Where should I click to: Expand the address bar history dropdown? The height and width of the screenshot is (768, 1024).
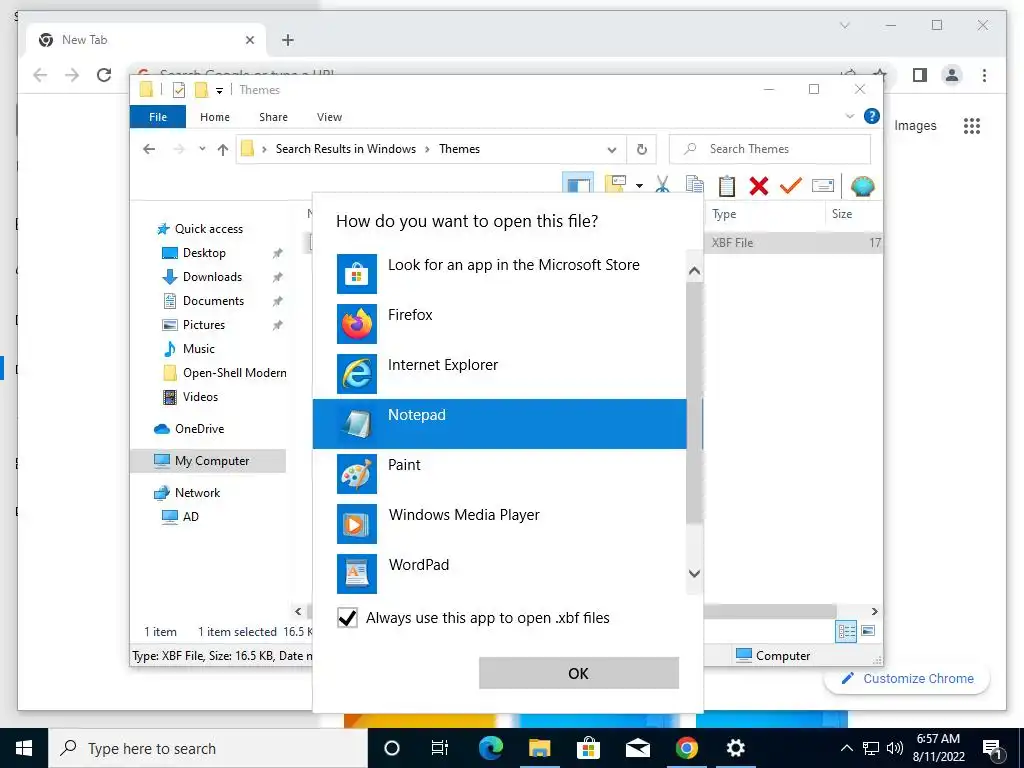[x=611, y=150]
